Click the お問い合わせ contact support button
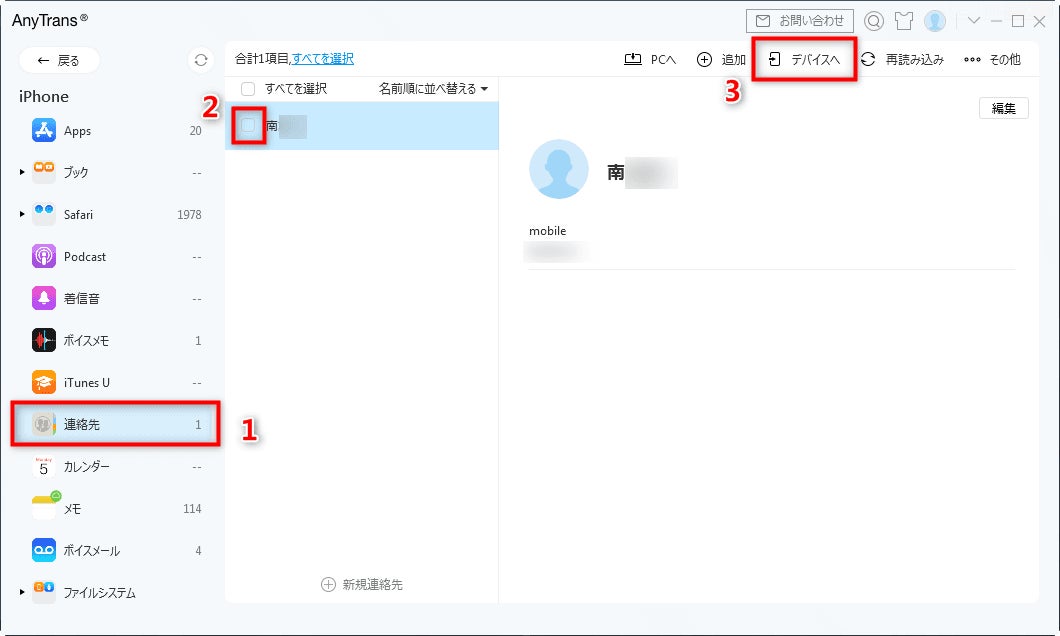This screenshot has height=636, width=1060. click(x=800, y=21)
